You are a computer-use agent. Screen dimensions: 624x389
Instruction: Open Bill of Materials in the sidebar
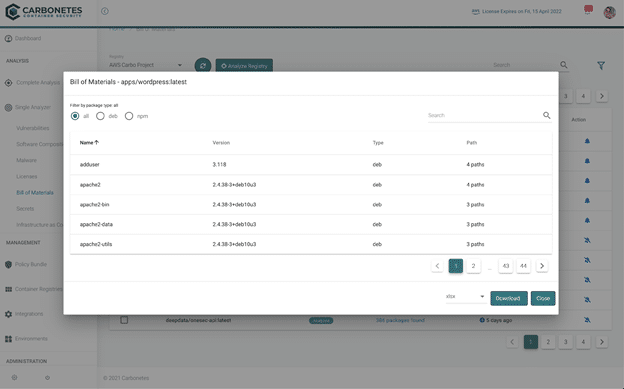pos(35,193)
